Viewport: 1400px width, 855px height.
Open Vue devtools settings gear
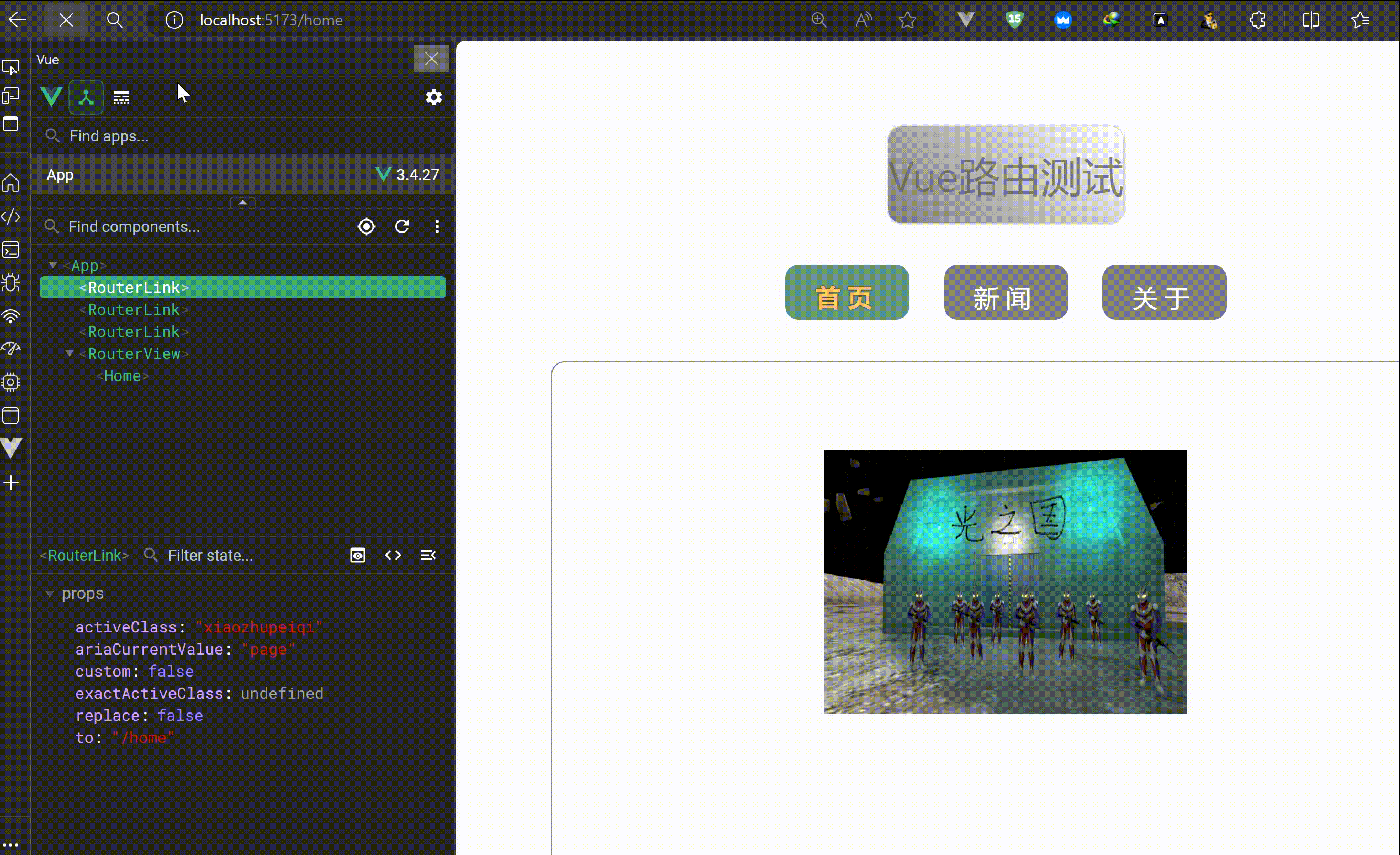point(433,97)
